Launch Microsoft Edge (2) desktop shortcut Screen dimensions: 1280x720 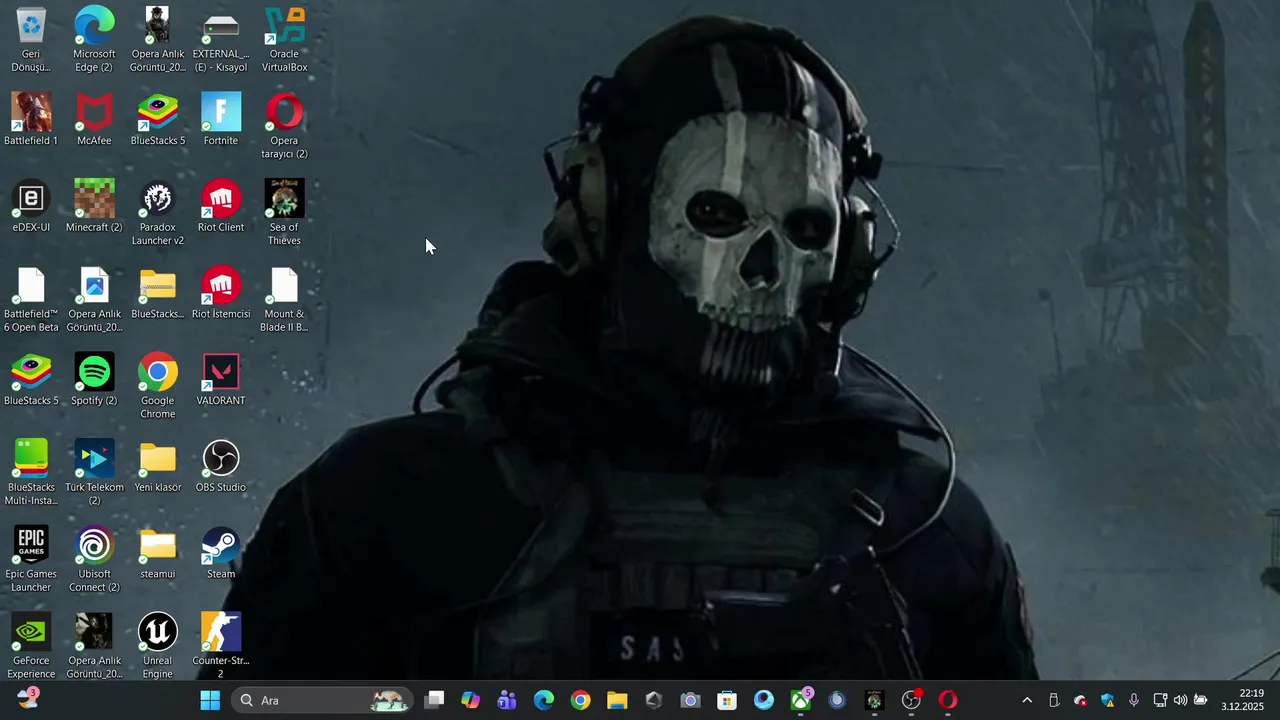[x=94, y=40]
